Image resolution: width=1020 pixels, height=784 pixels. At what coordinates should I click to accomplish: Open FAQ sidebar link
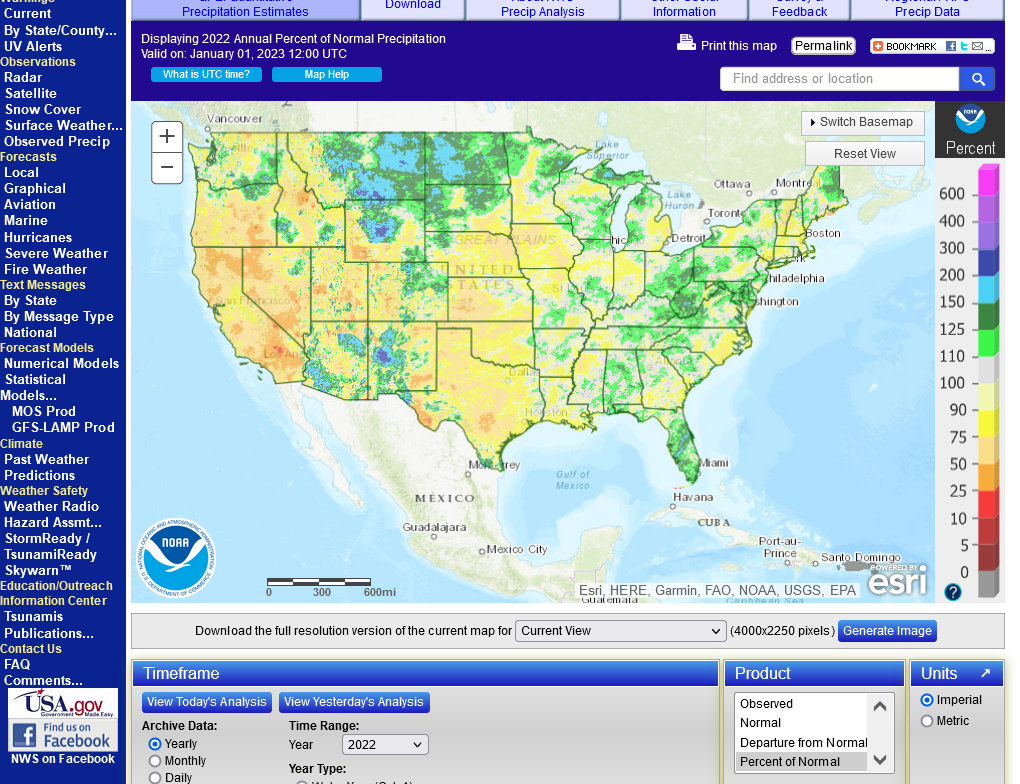pos(17,664)
